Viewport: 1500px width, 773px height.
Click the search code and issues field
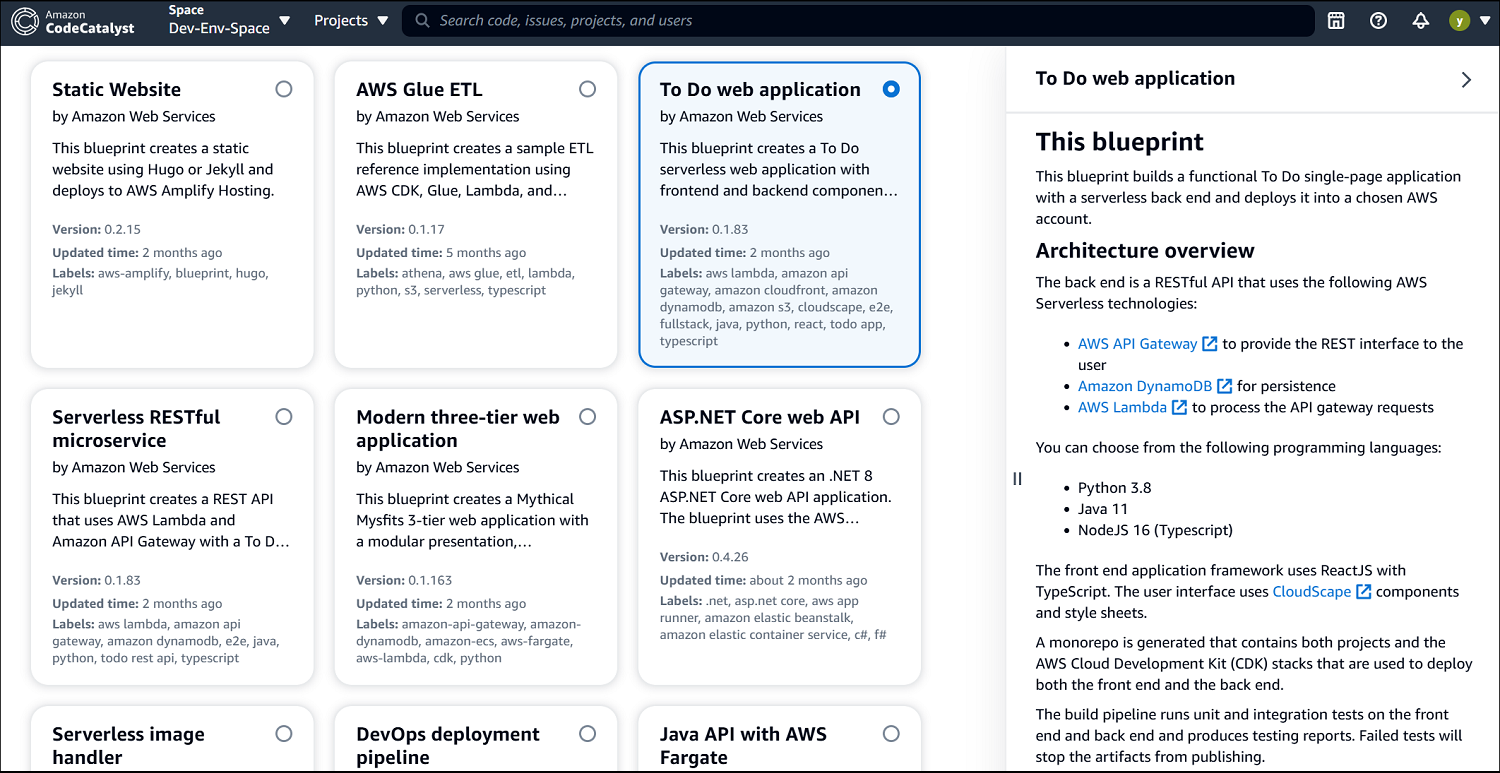858,21
